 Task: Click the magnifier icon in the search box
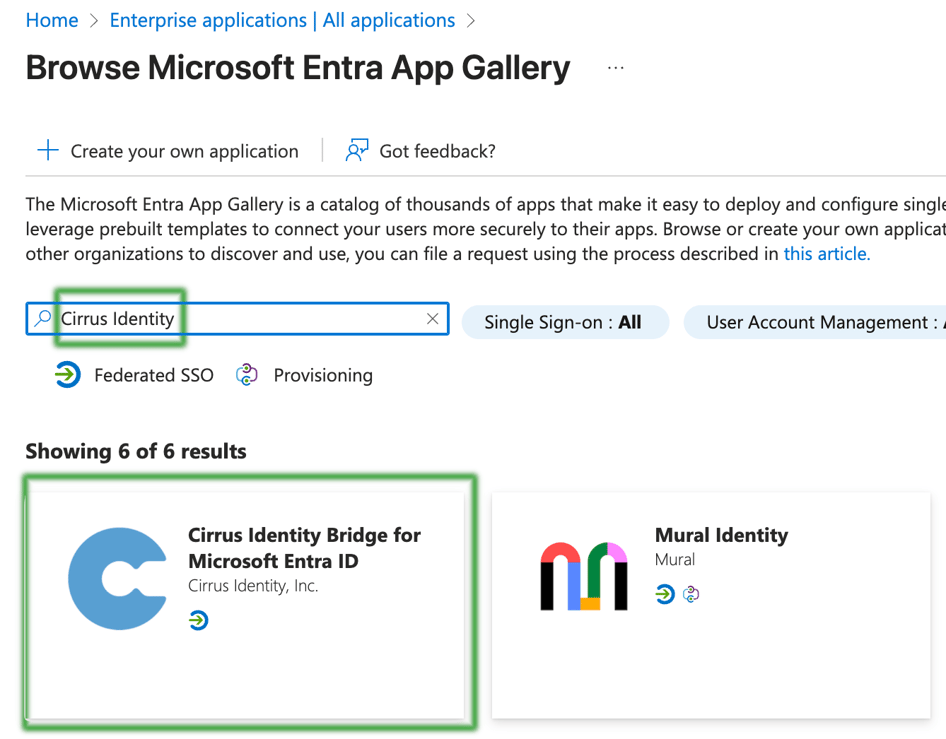pyautogui.click(x=43, y=319)
